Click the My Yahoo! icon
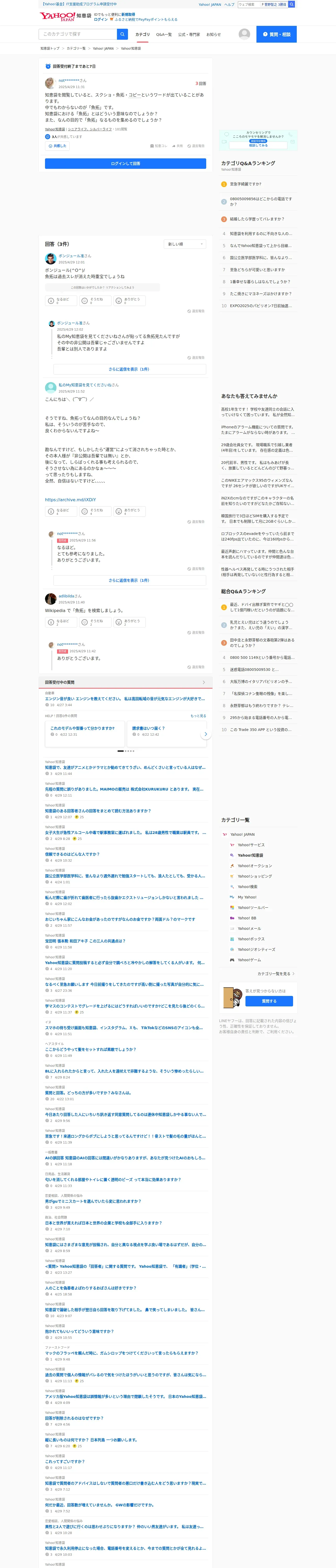This screenshot has height=1568, width=336. [232, 897]
